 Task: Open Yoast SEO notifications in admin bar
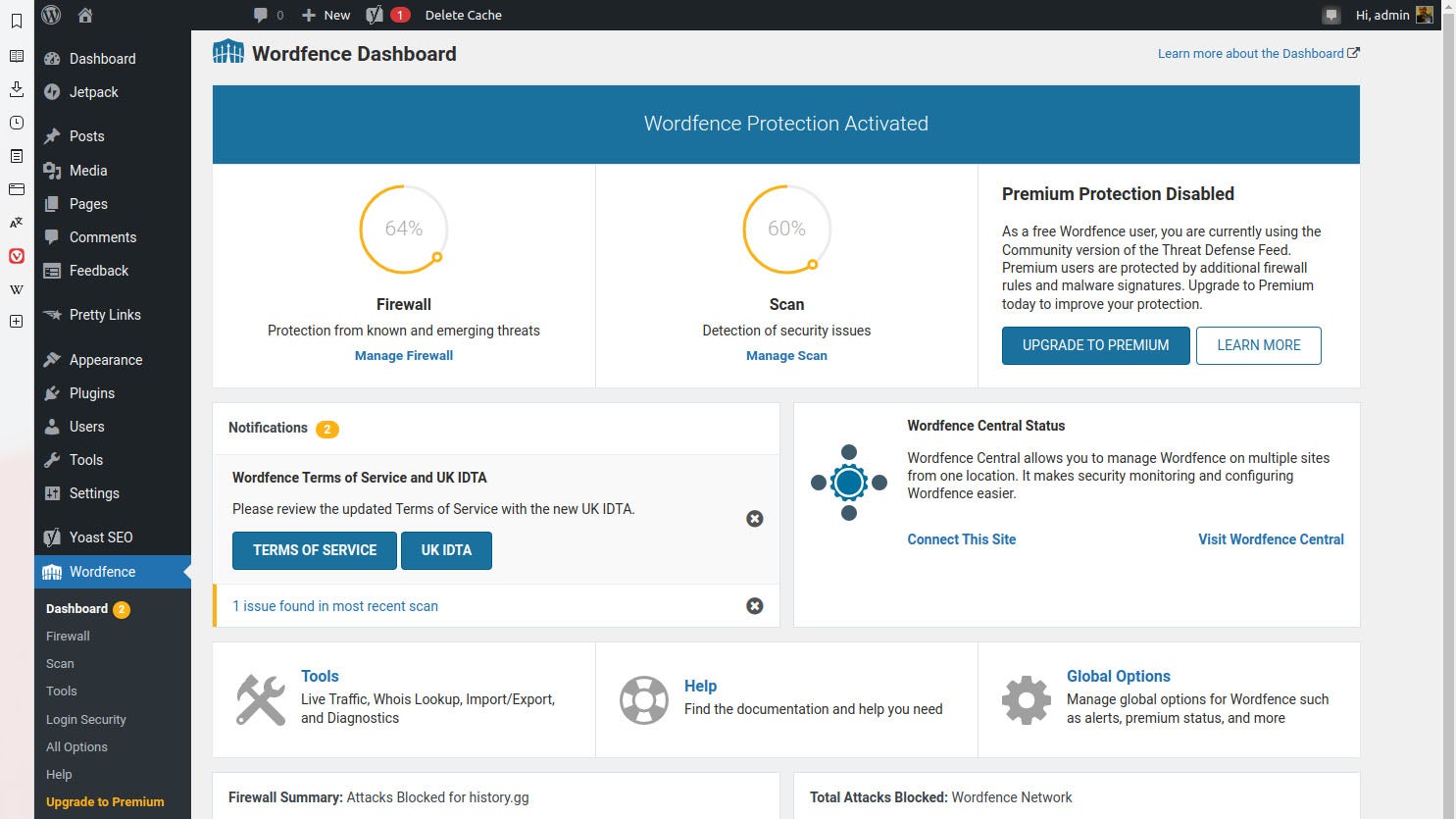tap(387, 15)
